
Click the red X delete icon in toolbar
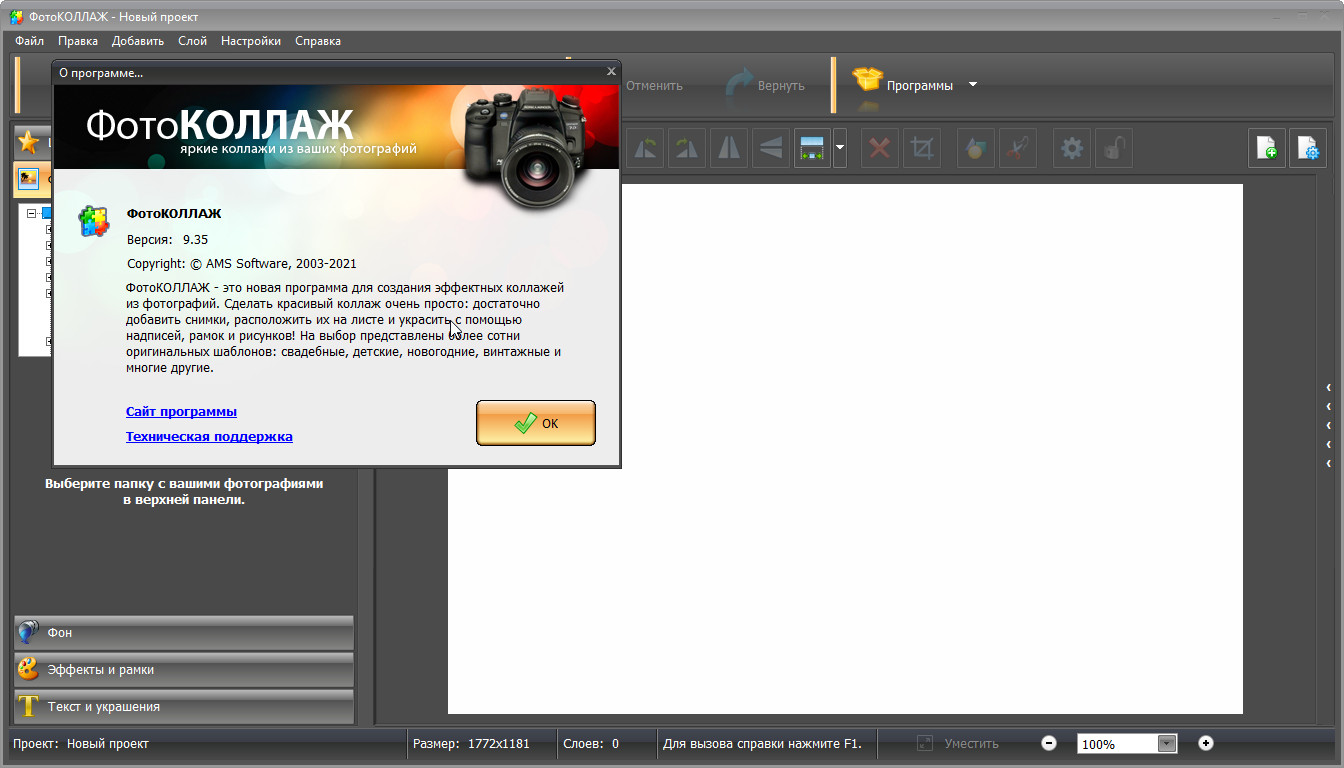pyautogui.click(x=880, y=149)
